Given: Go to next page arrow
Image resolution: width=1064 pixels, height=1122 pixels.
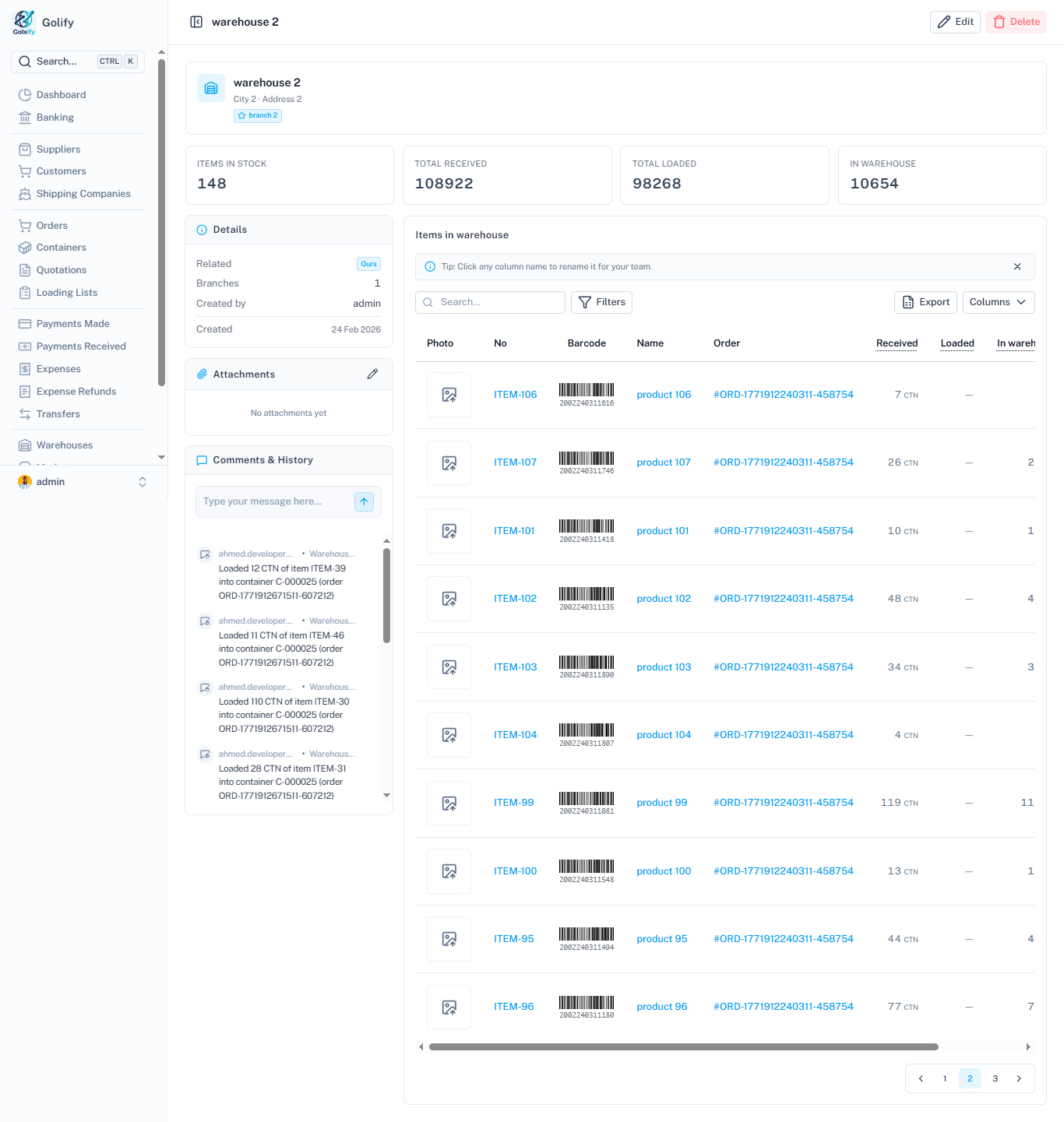Looking at the screenshot, I should (x=1019, y=1078).
